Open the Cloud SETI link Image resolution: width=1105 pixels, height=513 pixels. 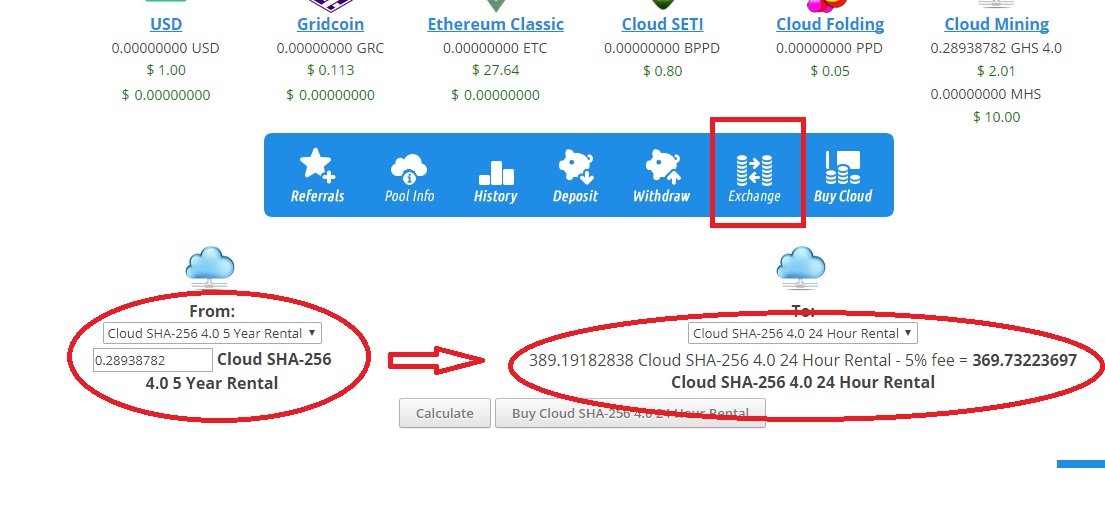pos(662,24)
